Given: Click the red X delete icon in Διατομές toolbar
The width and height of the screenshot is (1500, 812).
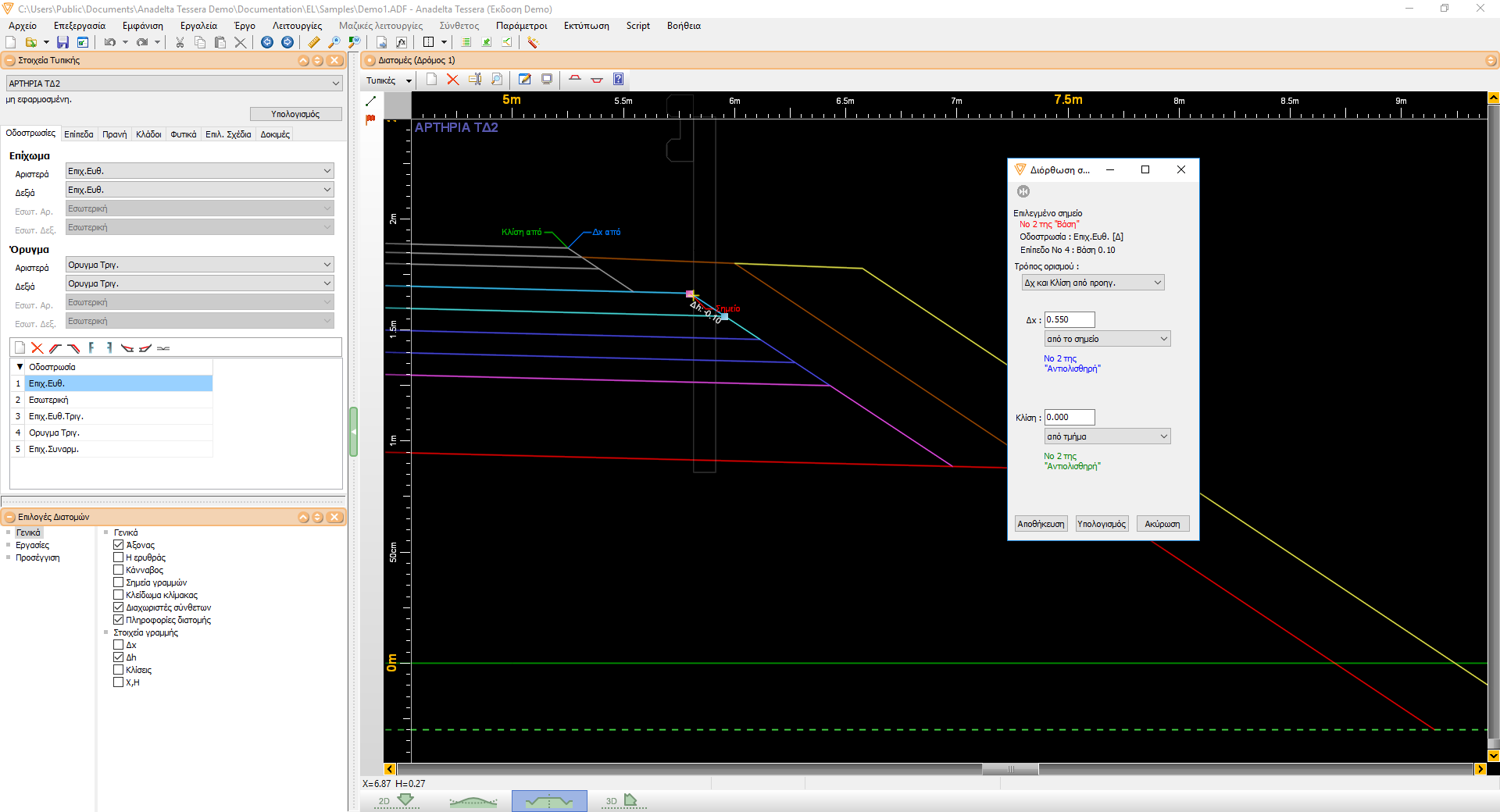Looking at the screenshot, I should pos(452,79).
